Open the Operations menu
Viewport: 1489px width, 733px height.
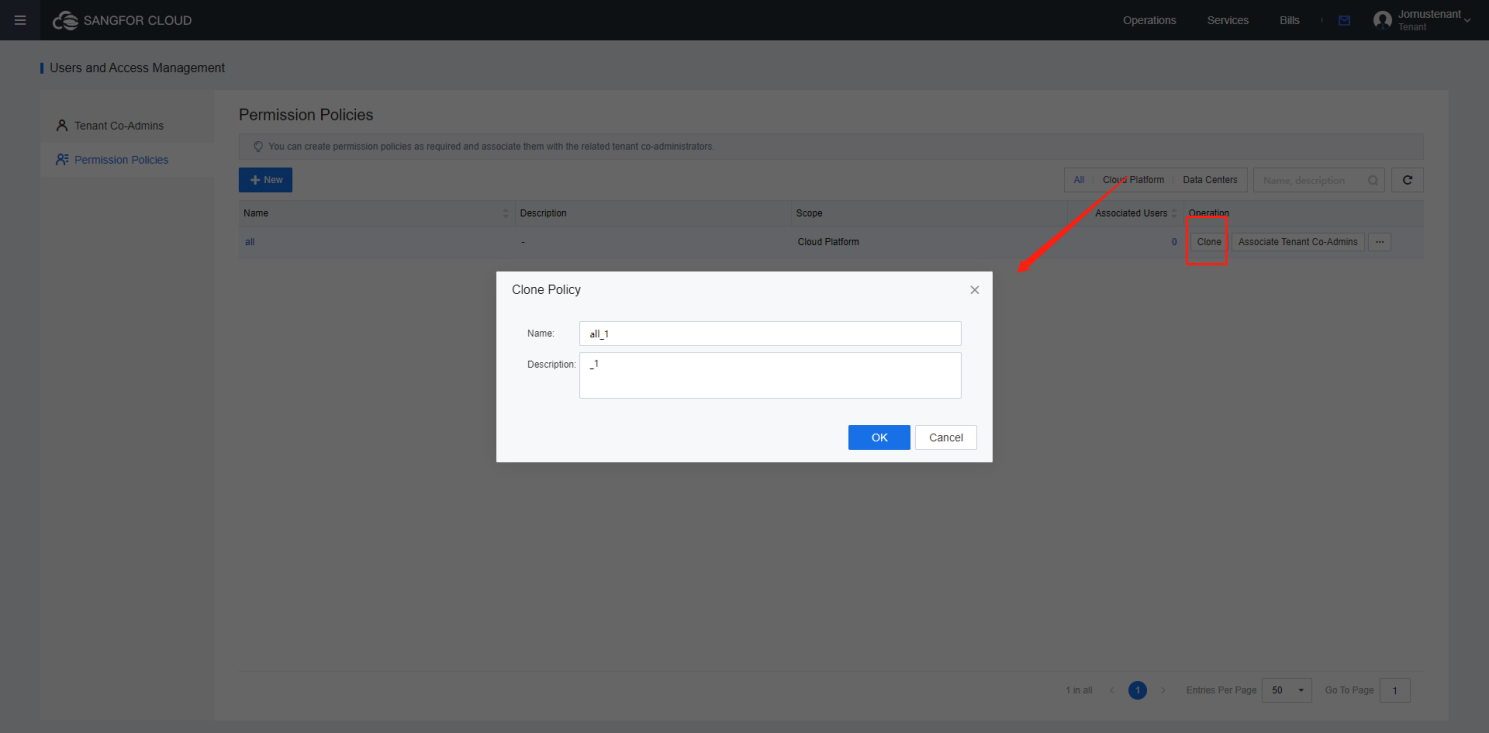[1149, 20]
